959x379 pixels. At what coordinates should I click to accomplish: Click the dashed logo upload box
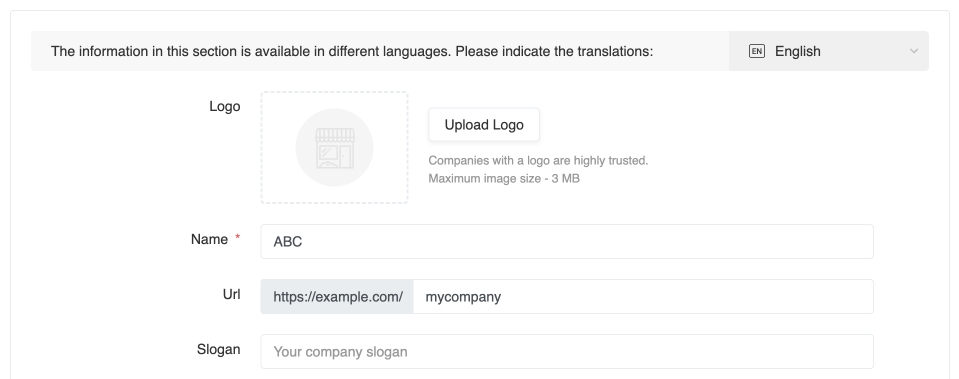[x=335, y=147]
